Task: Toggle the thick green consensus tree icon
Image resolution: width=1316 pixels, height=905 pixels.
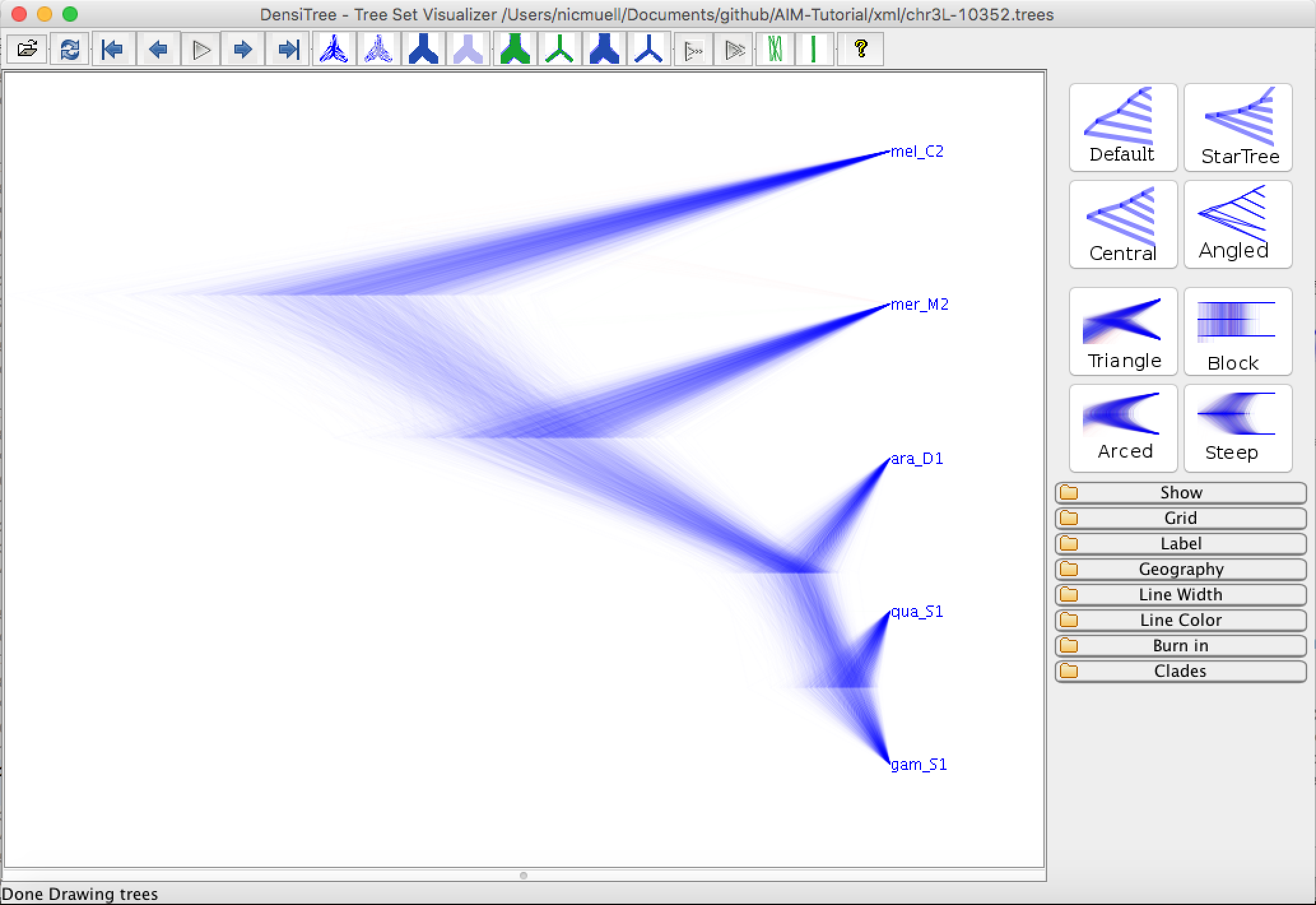Action: coord(515,49)
